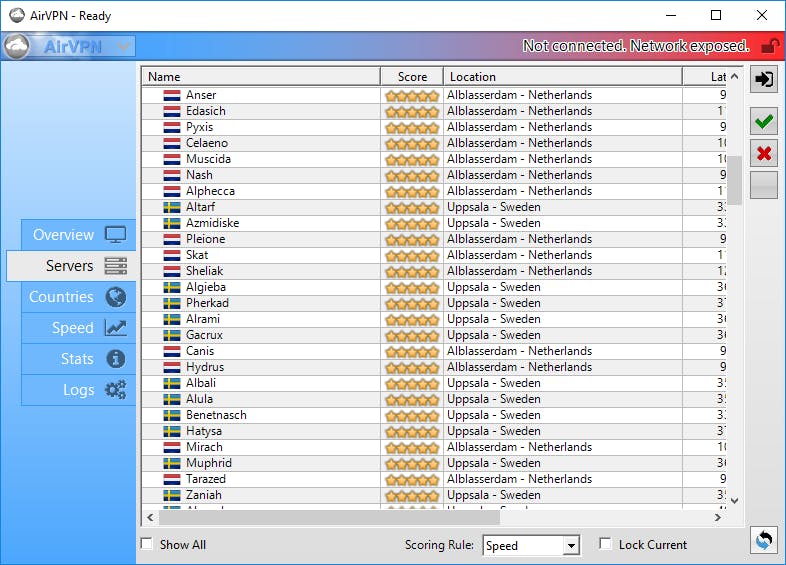Click the Stats info icon
This screenshot has width=786, height=565.
(116, 359)
